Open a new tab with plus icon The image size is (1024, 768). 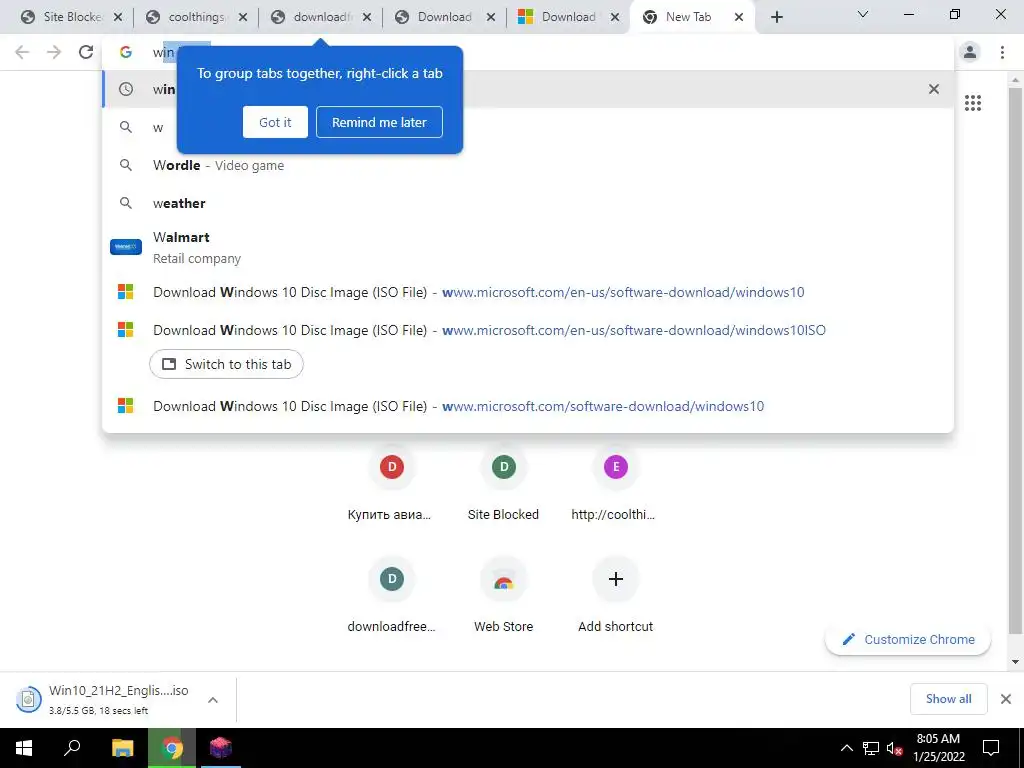tap(776, 17)
